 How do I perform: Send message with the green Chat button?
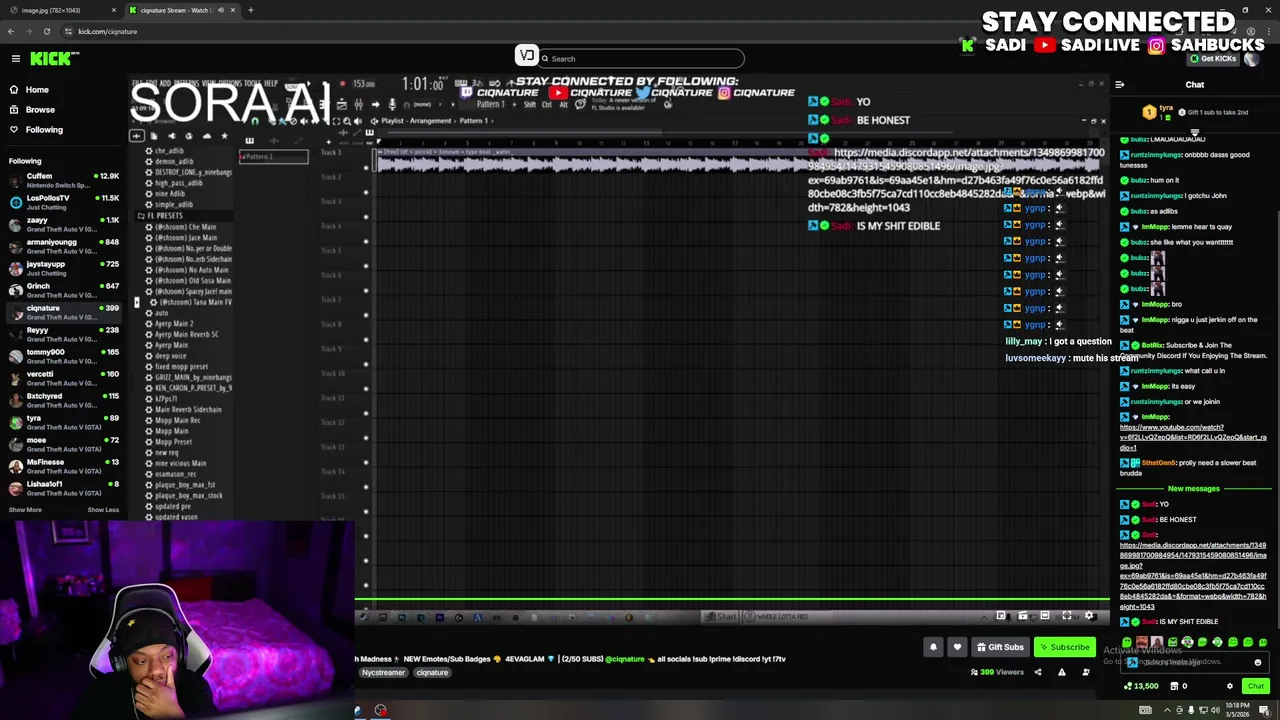[1255, 686]
